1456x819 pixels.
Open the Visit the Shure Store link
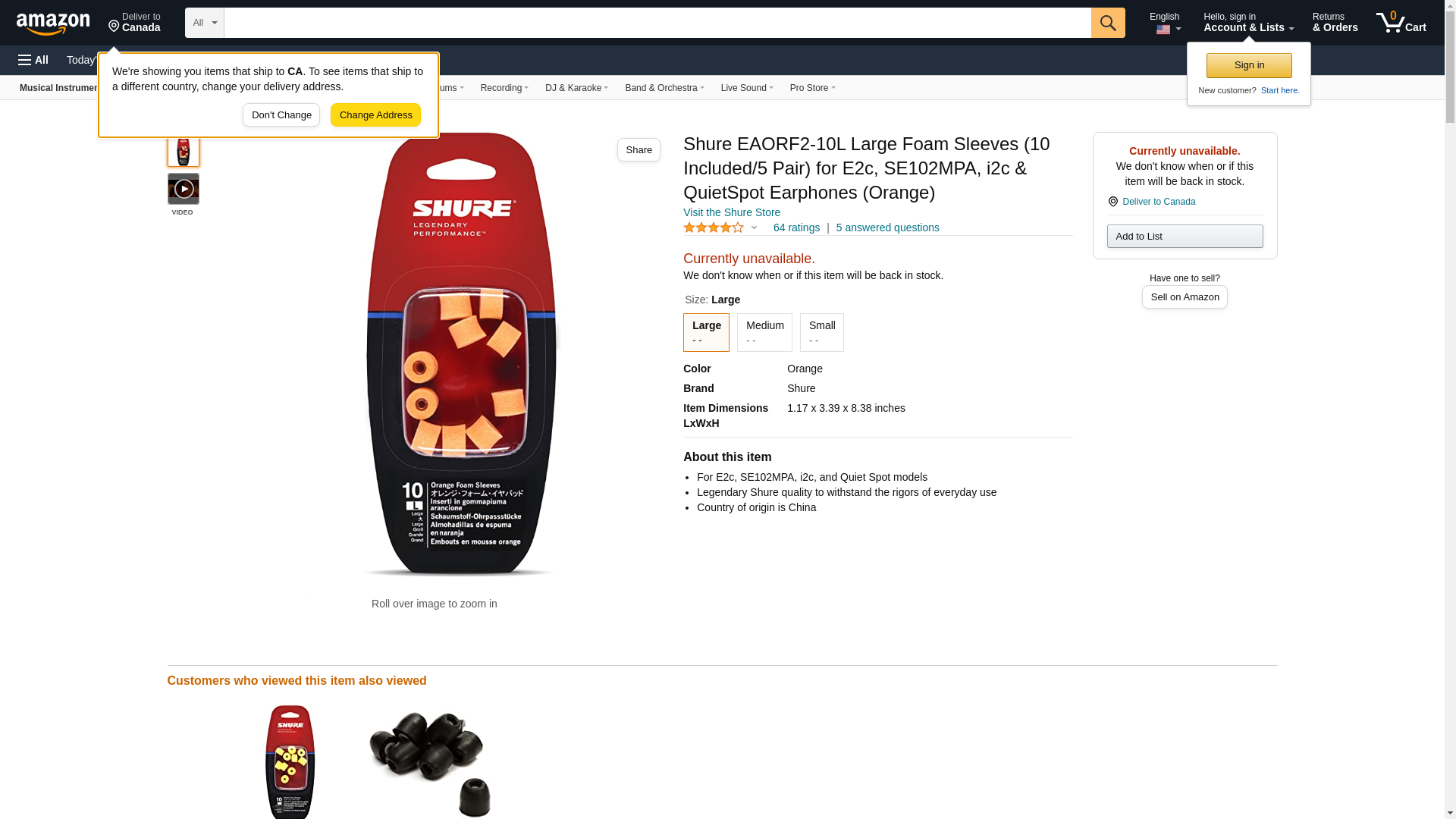pyautogui.click(x=731, y=212)
